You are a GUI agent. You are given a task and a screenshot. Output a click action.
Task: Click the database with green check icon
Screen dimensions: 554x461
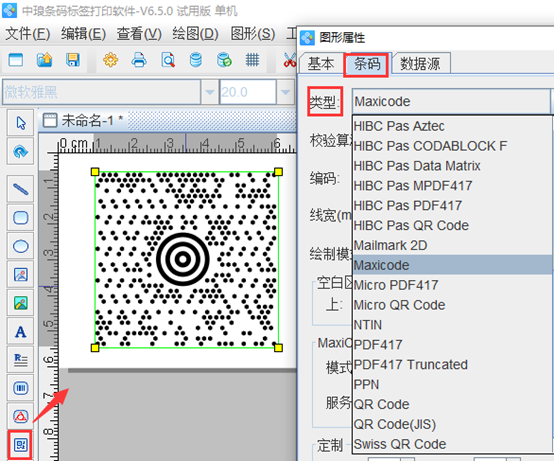(x=224, y=60)
